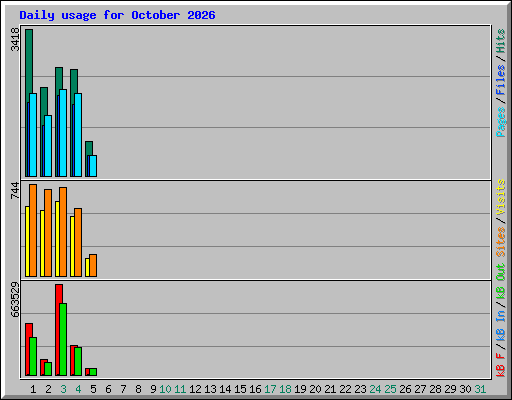Select the green kB Out bar for day 3

63,340
